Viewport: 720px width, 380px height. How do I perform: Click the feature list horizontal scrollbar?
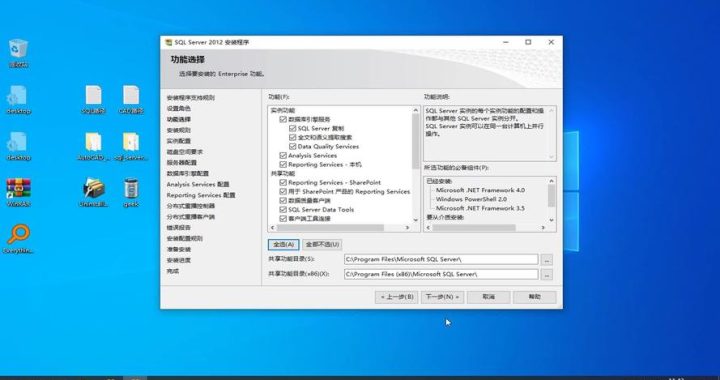330,228
